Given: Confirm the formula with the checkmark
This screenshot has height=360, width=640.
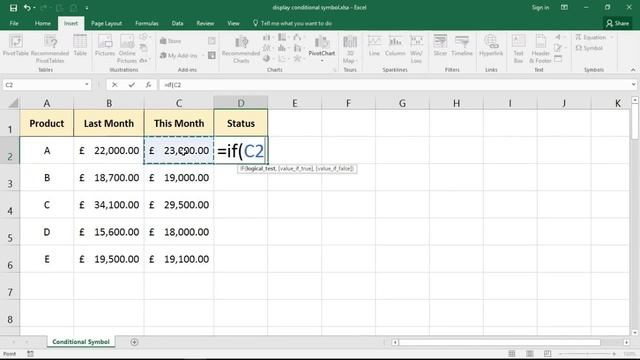Looking at the screenshot, I should pos(131,85).
